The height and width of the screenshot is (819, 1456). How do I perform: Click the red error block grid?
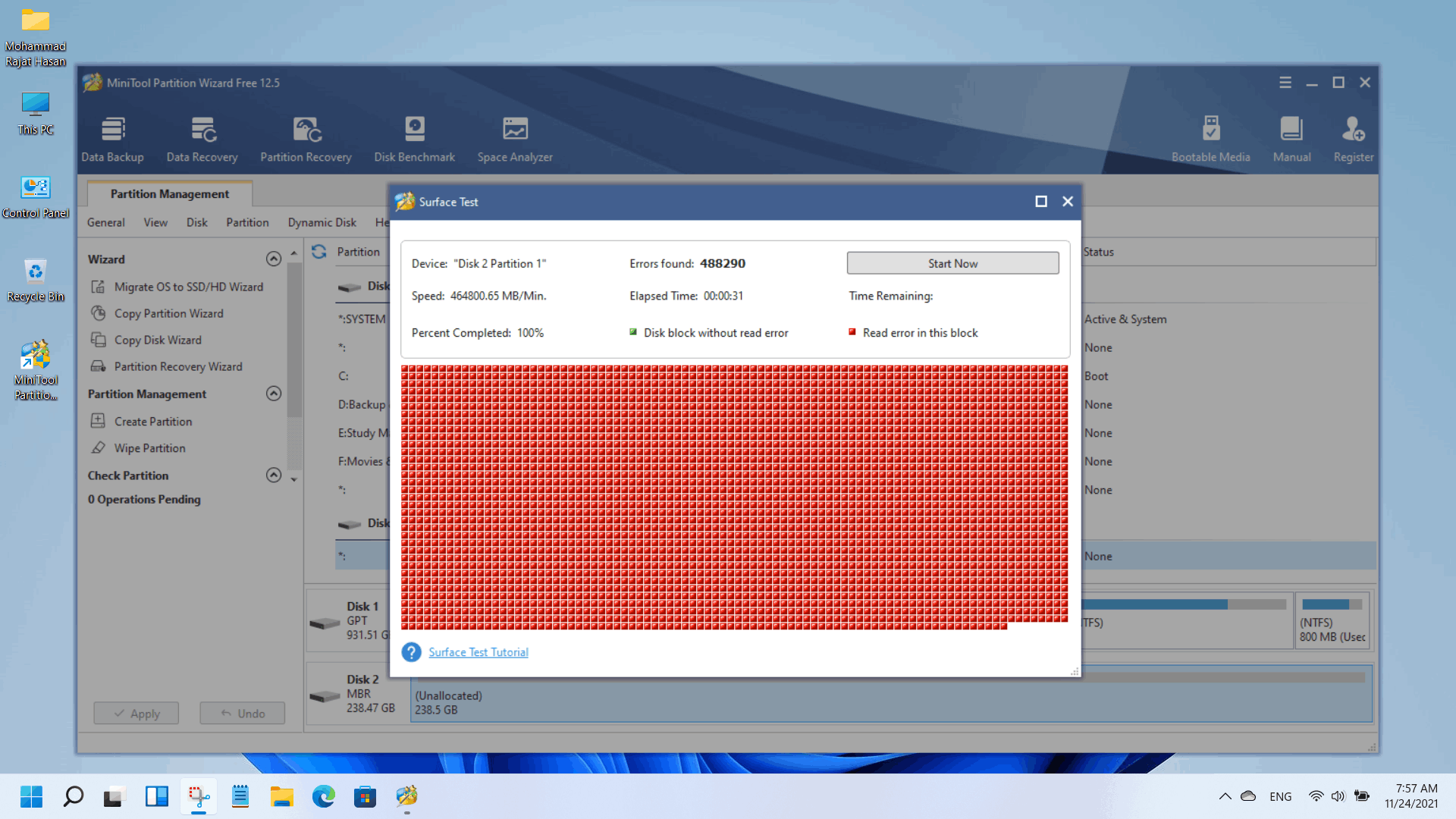pyautogui.click(x=734, y=497)
